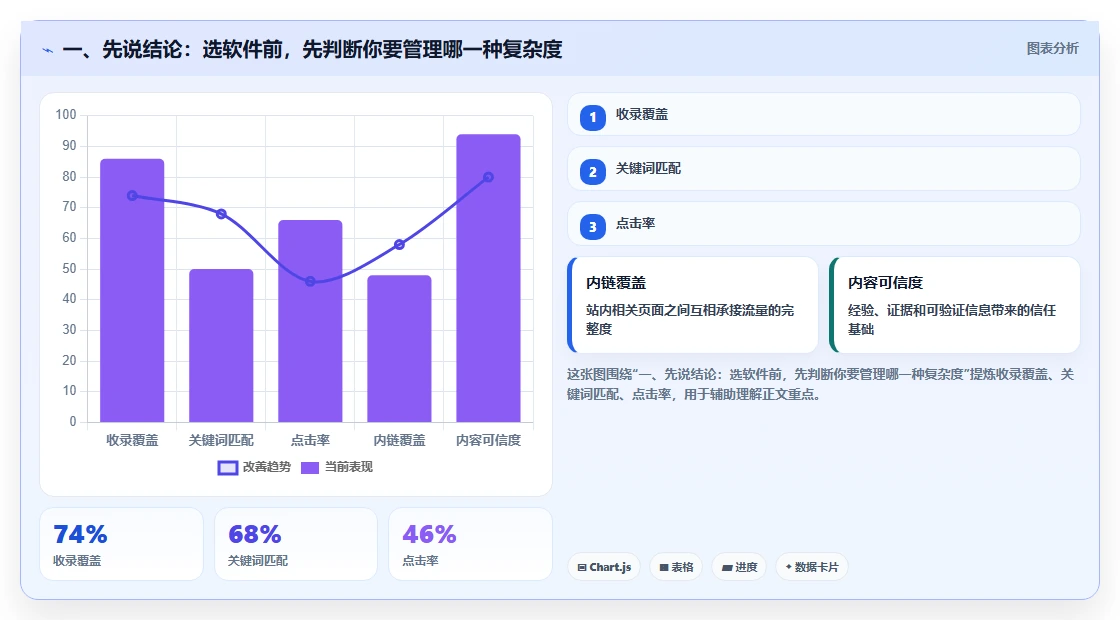1120x620 pixels.
Task: Click the lightning icon beside the heading
Action: (x=48, y=50)
